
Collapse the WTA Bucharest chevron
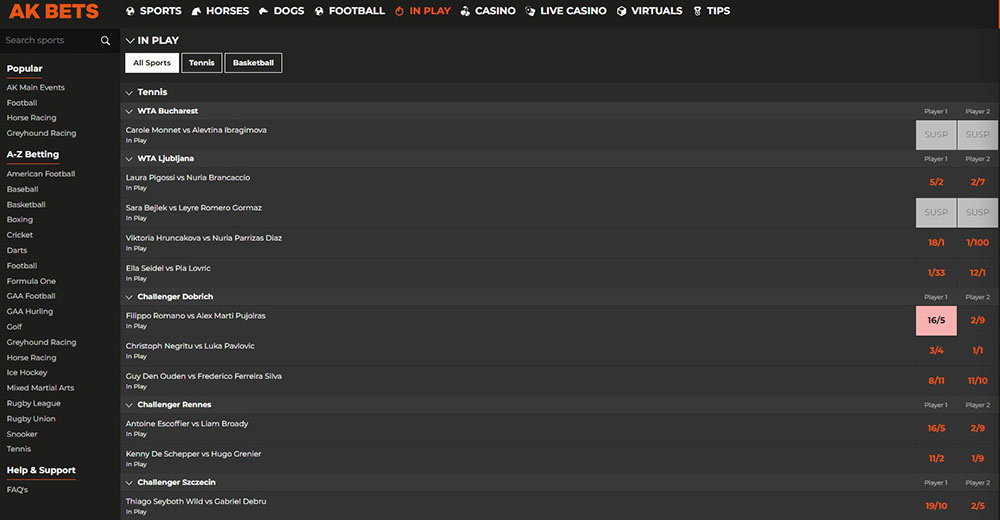click(129, 111)
